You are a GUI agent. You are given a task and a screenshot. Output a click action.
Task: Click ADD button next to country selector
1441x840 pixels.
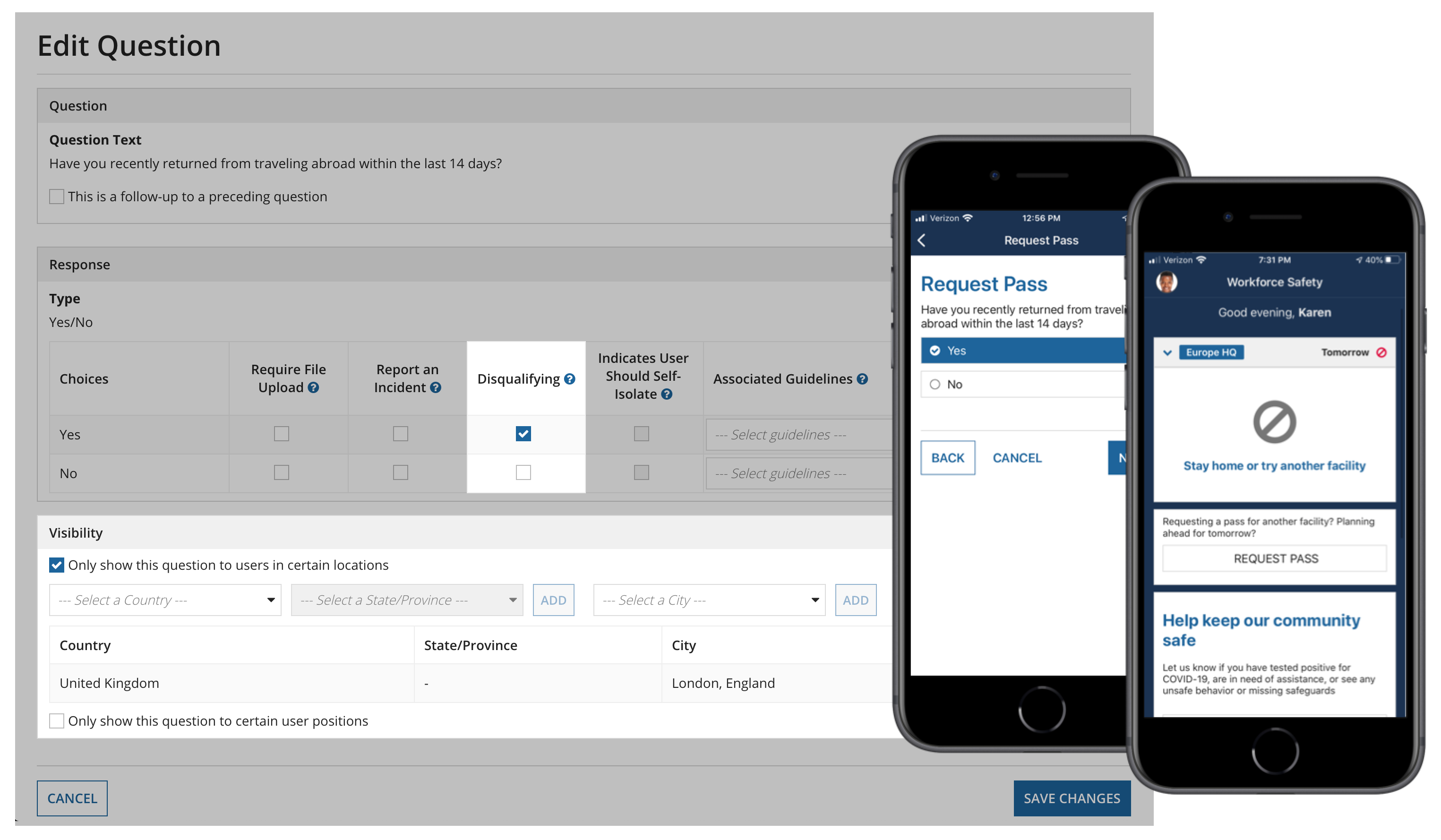[x=554, y=599]
